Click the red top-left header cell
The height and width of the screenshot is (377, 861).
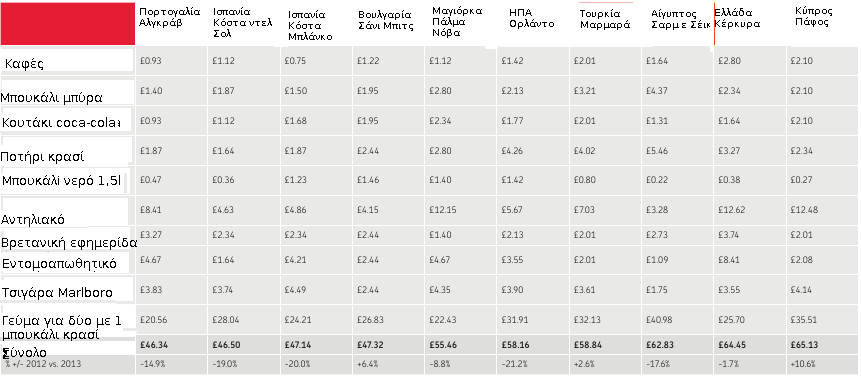(68, 23)
